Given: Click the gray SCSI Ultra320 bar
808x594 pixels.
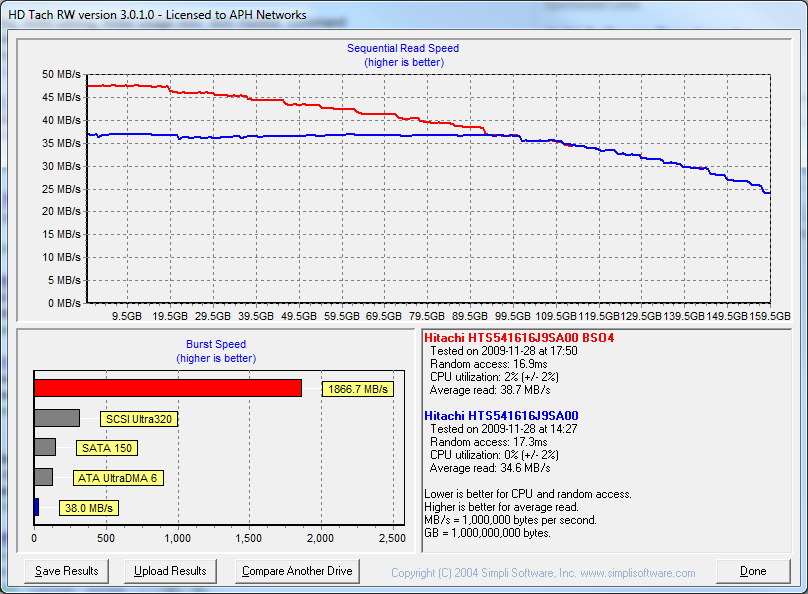Looking at the screenshot, I should [56, 418].
